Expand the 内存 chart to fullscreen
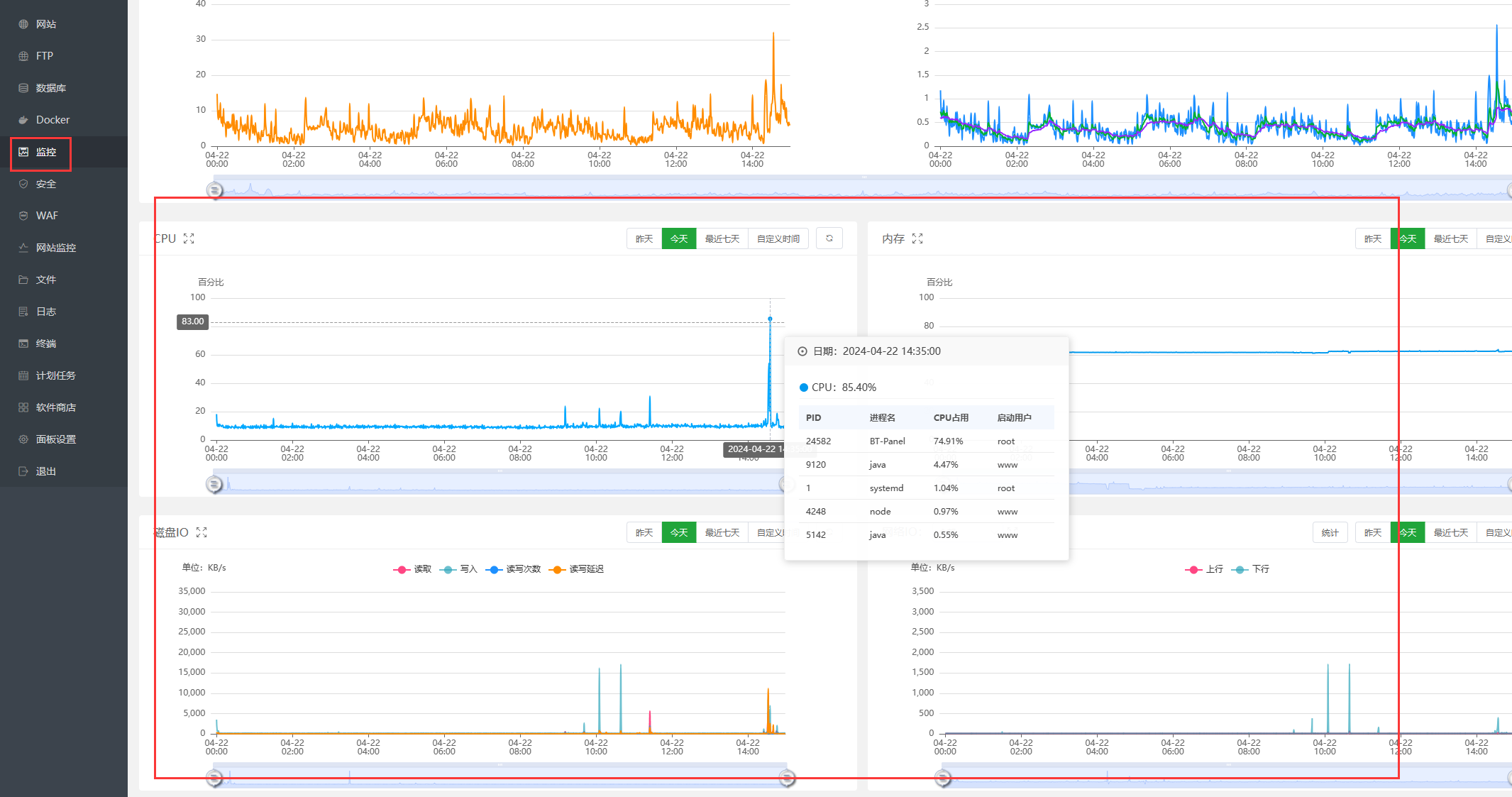The width and height of the screenshot is (1512, 797). (917, 238)
